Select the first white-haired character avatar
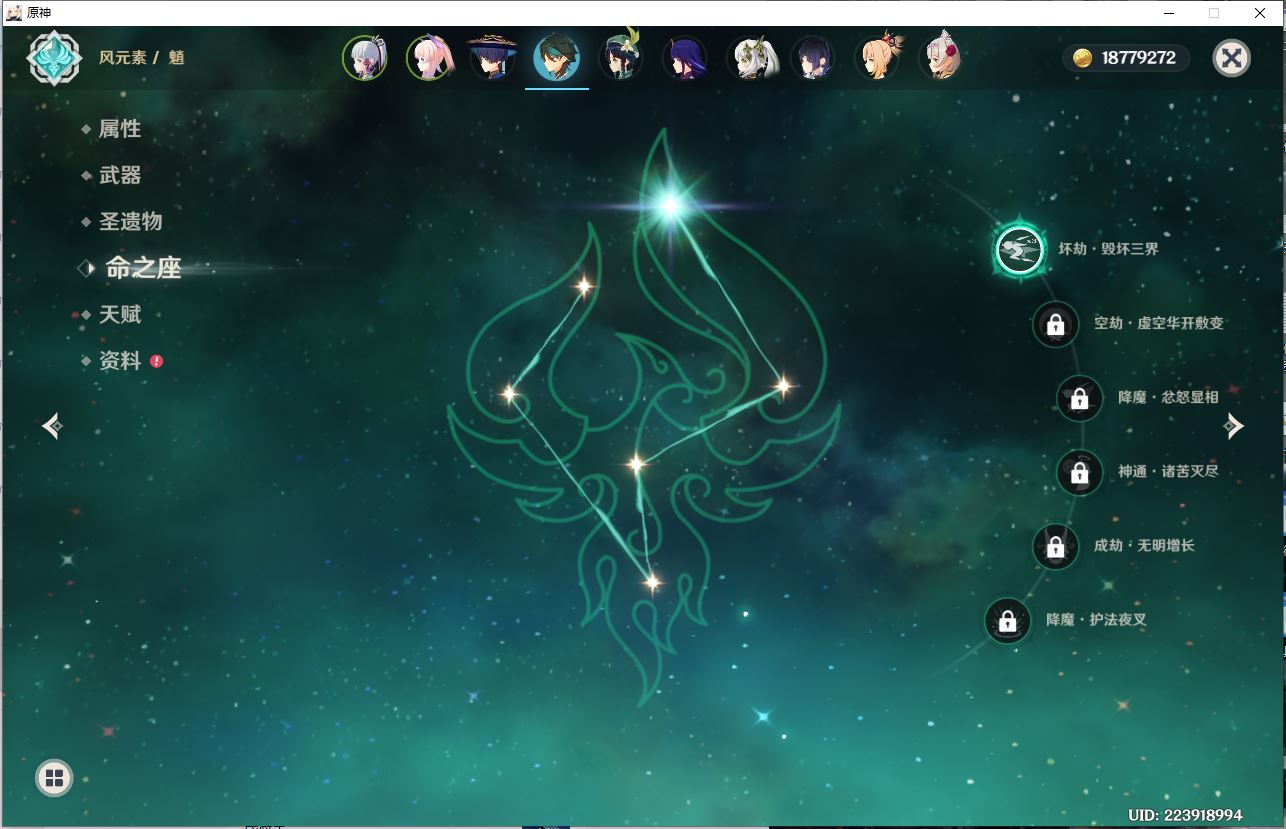1286x829 pixels. [365, 58]
